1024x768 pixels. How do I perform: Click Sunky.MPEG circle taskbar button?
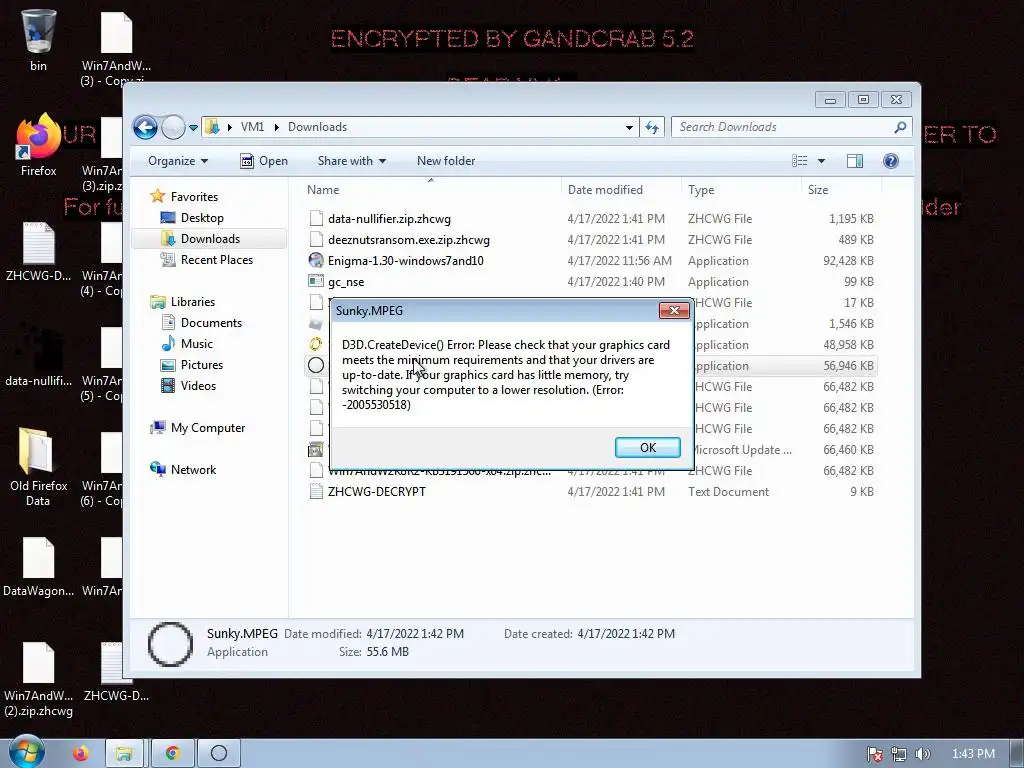coord(219,754)
